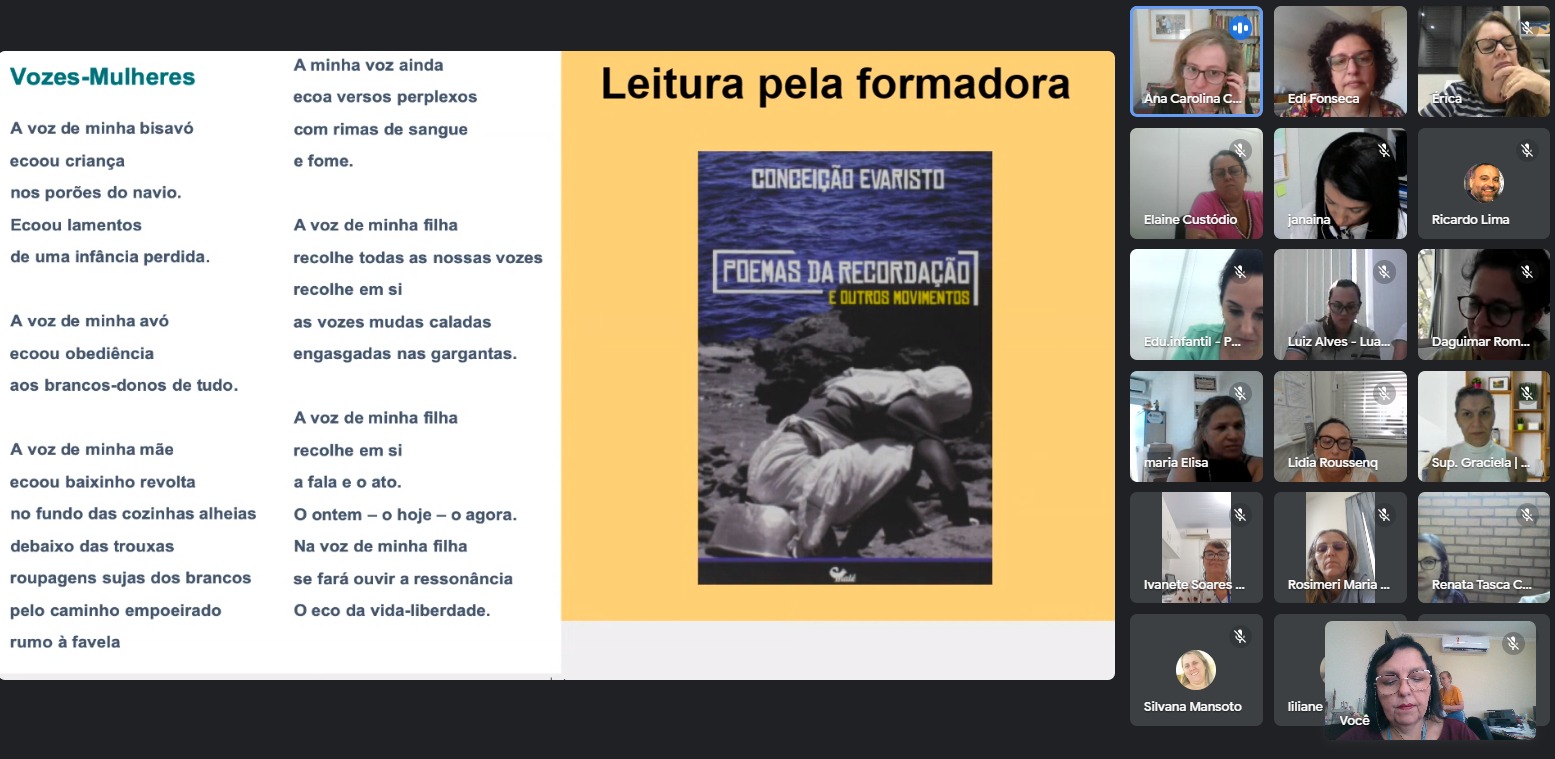Image resolution: width=1555 pixels, height=759 pixels.
Task: Click Ricardo Lima's profile avatar
Action: tap(1484, 183)
